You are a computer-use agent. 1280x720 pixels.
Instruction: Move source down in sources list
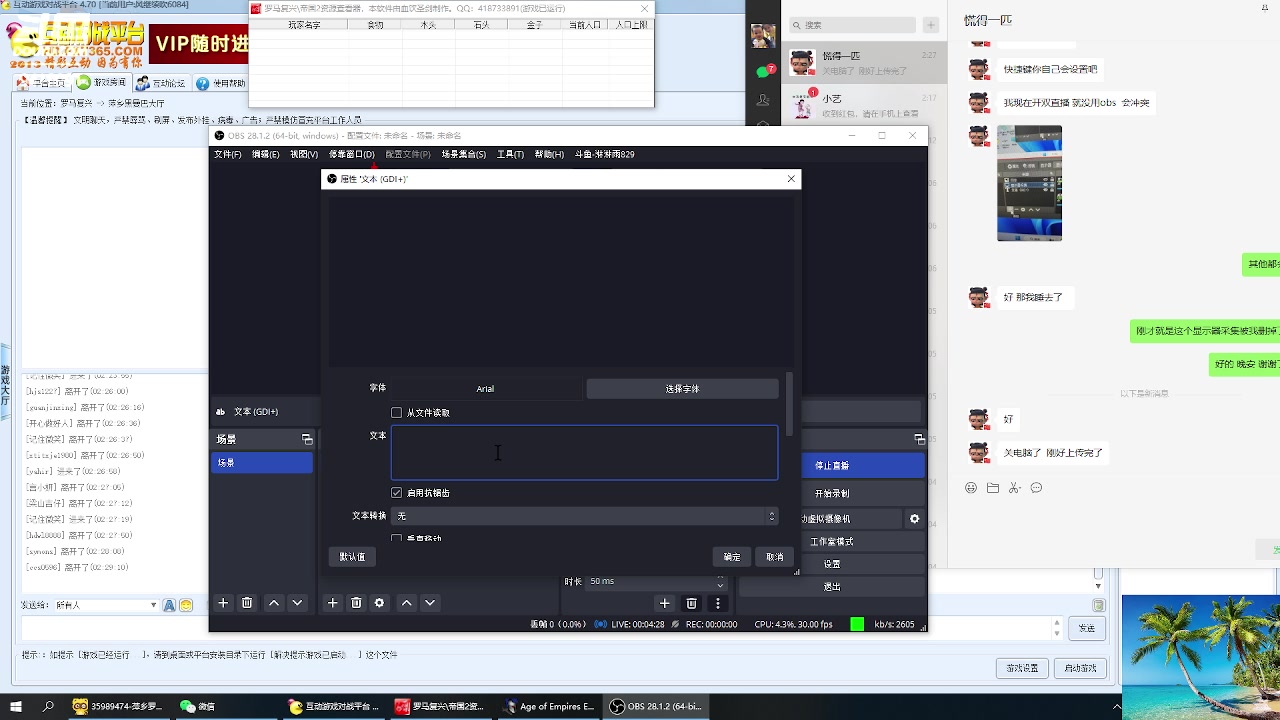(430, 603)
